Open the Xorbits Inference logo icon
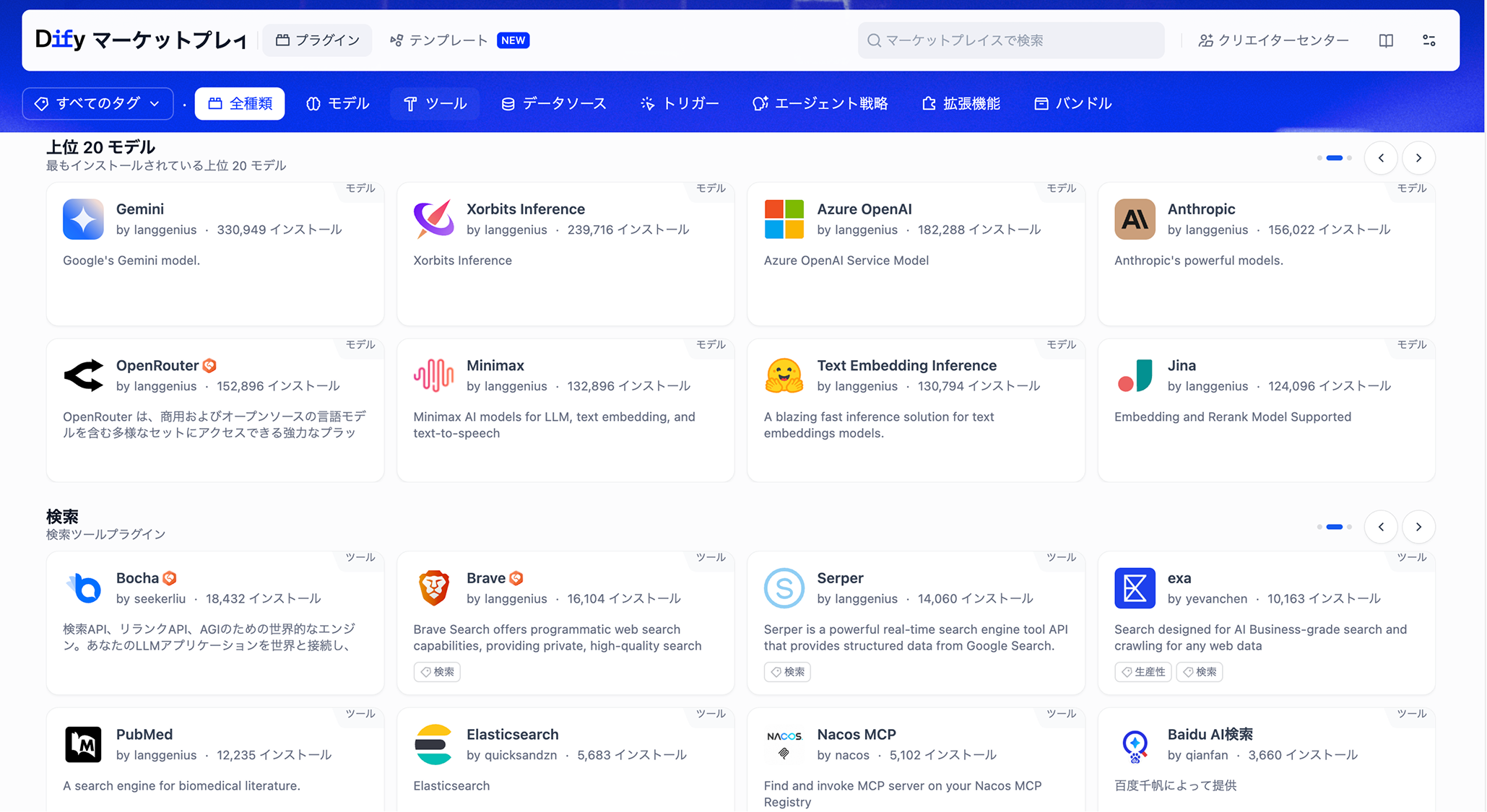 click(433, 219)
